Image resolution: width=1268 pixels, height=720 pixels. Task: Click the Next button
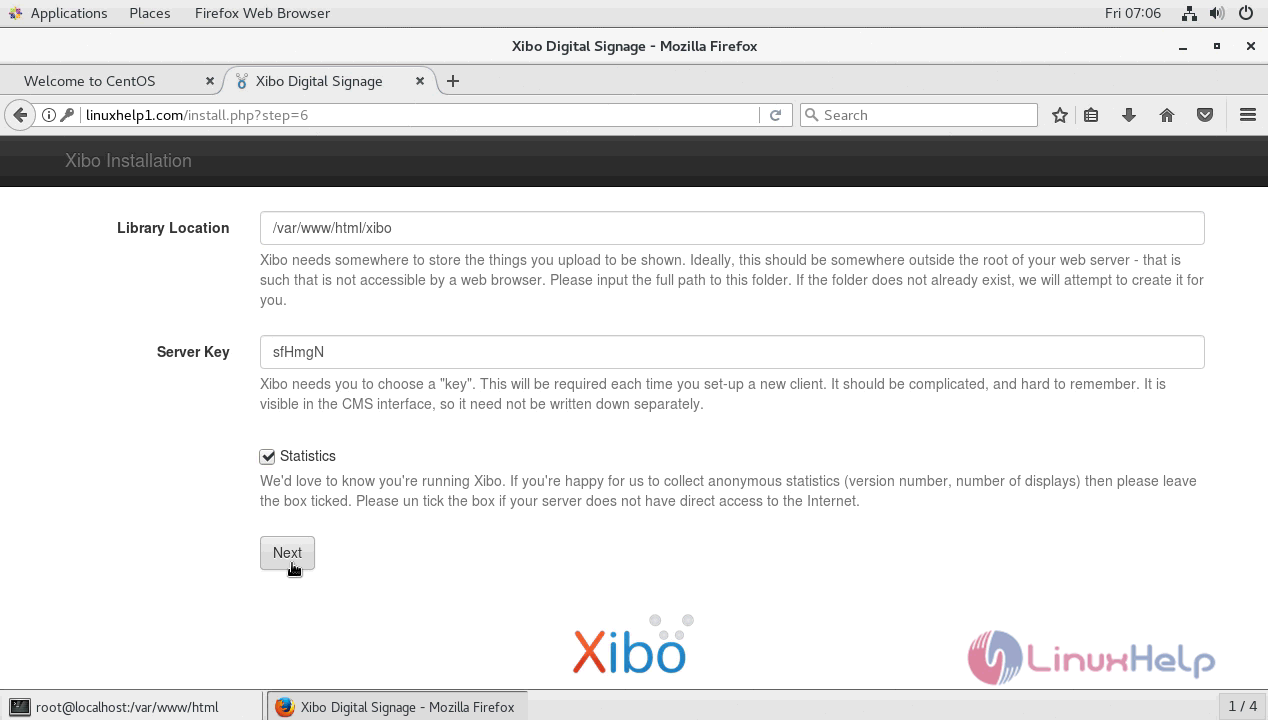click(x=287, y=553)
